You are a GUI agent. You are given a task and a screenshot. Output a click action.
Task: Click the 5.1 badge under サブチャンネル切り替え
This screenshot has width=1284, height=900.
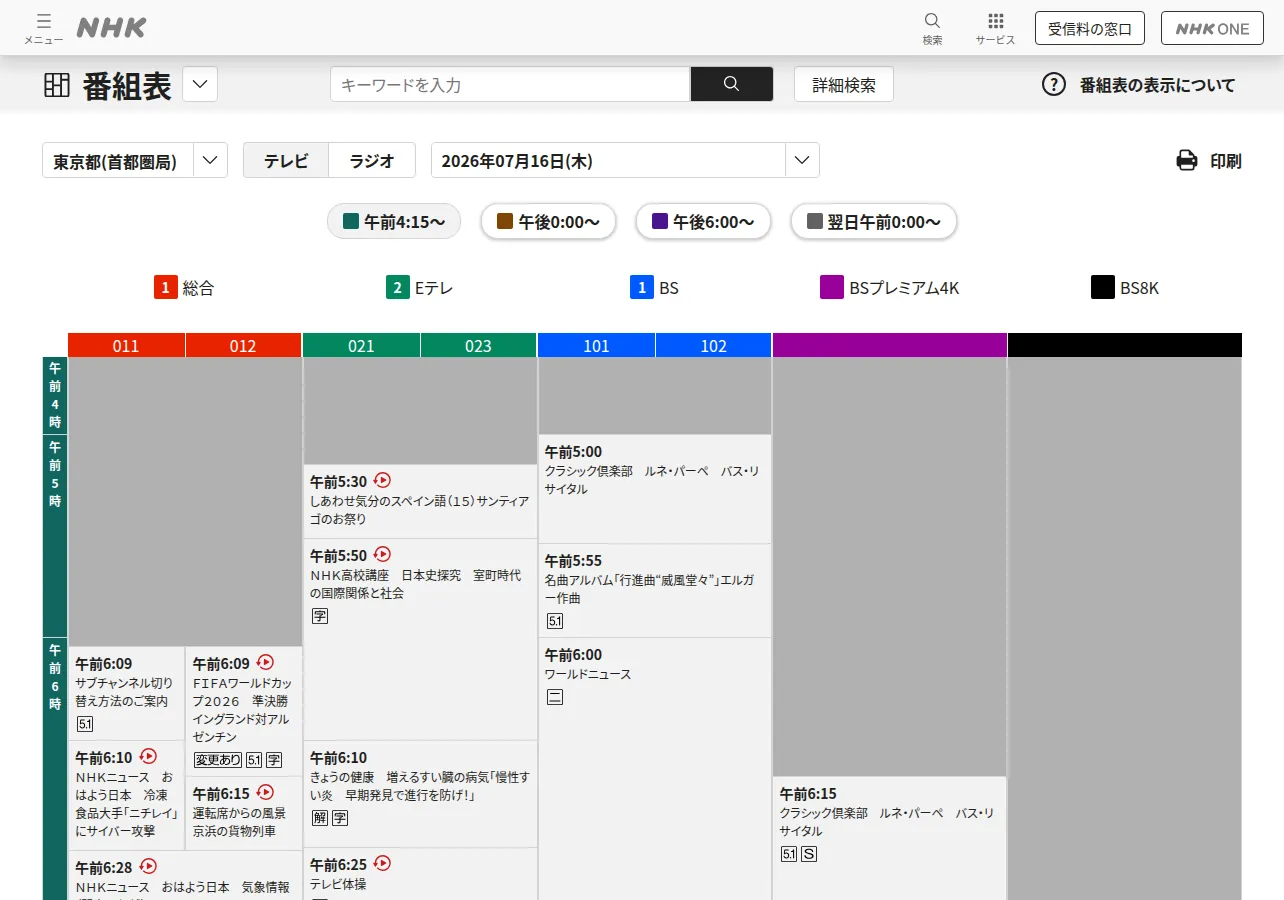click(85, 724)
